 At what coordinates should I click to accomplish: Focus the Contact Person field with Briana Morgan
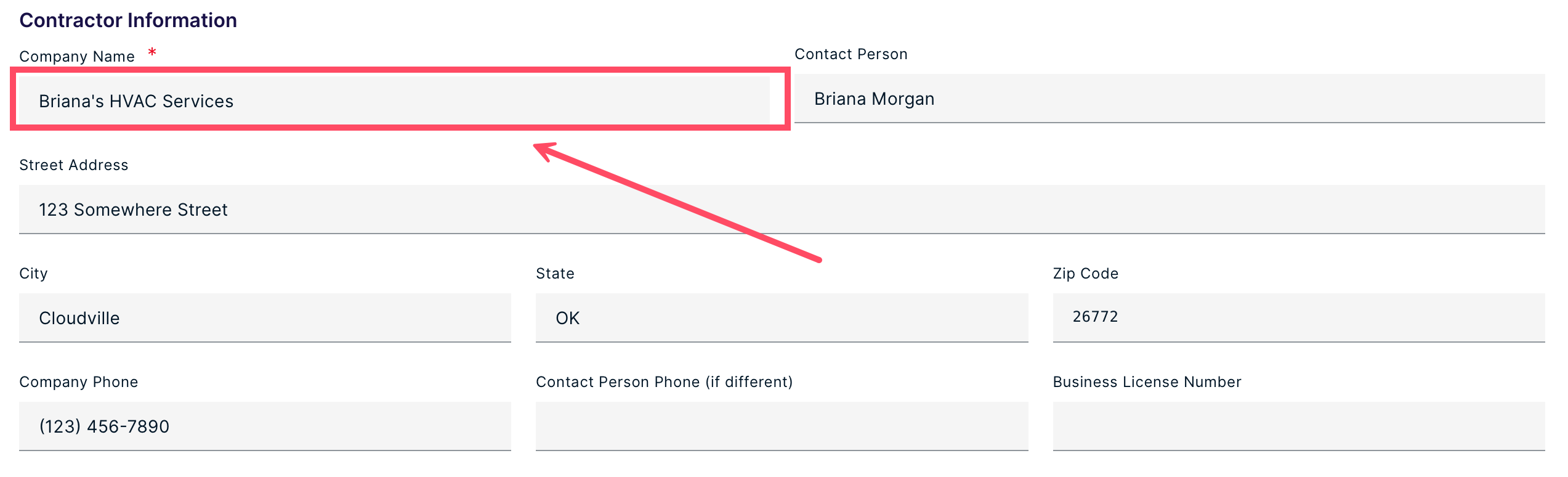[1170, 99]
